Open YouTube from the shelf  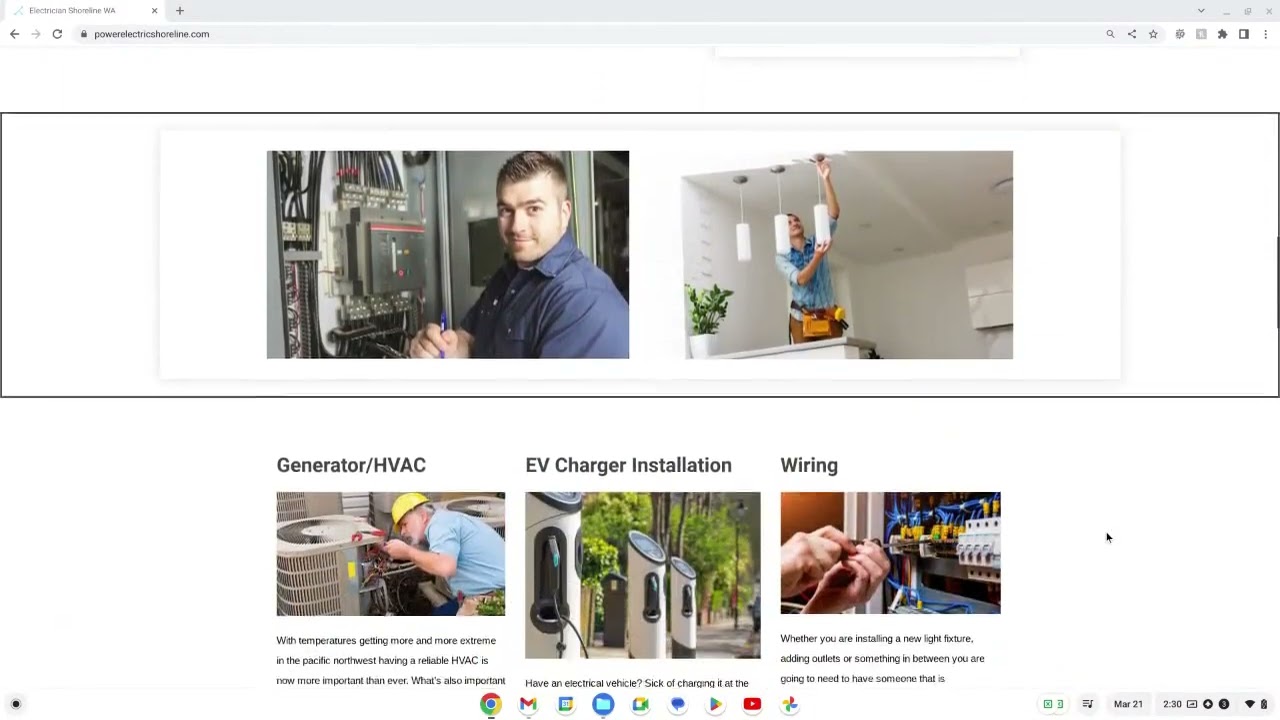(752, 704)
